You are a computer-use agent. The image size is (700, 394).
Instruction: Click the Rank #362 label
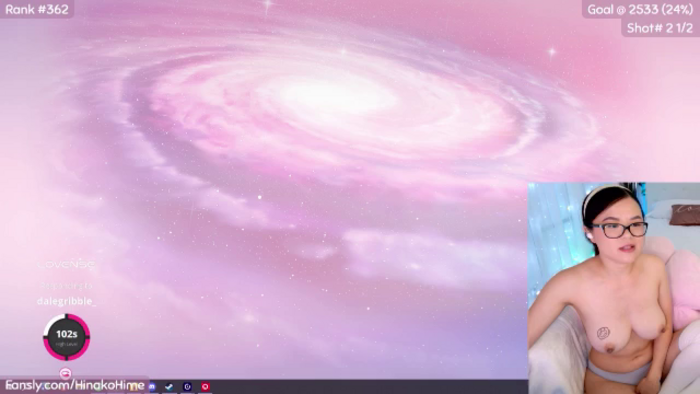[x=37, y=9]
